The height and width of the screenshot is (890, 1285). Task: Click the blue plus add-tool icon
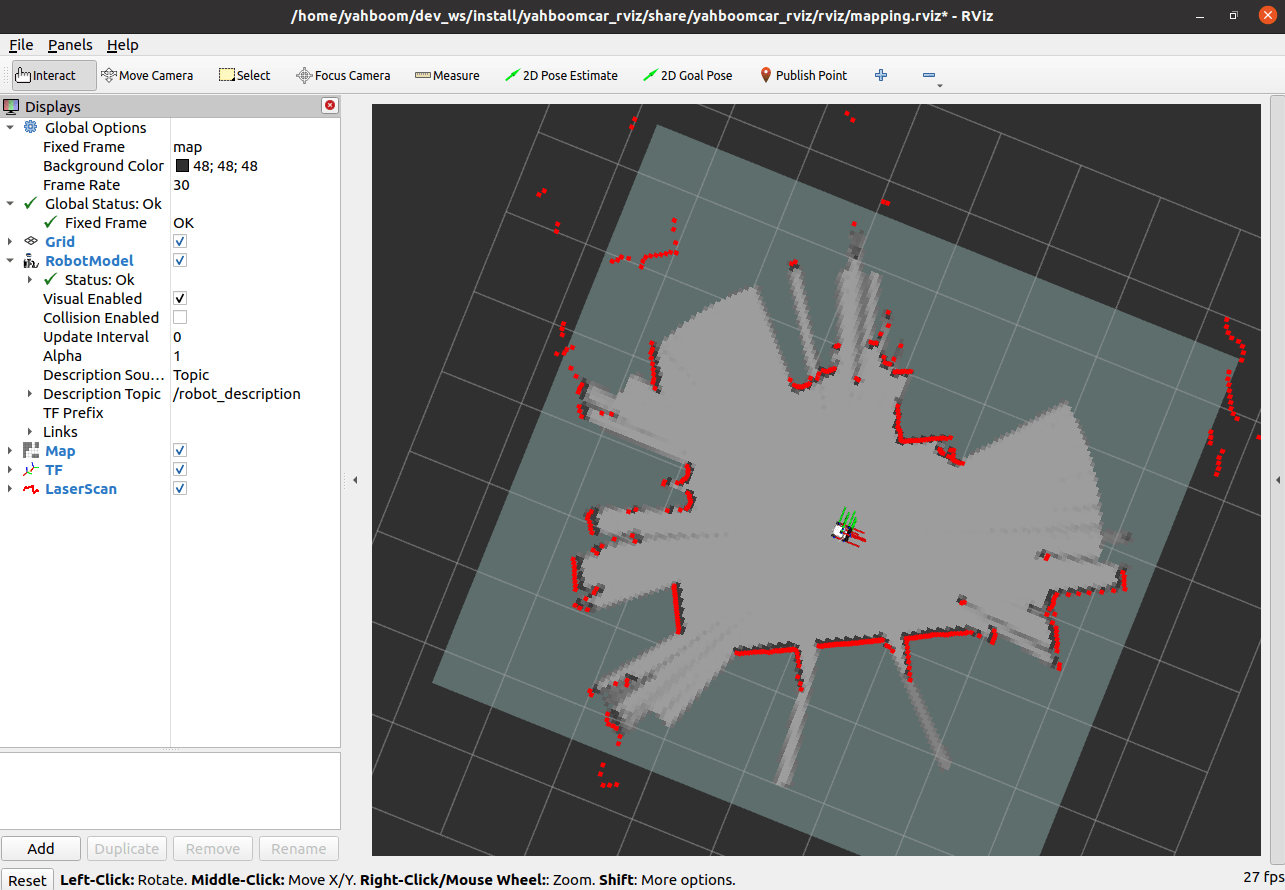click(x=881, y=75)
